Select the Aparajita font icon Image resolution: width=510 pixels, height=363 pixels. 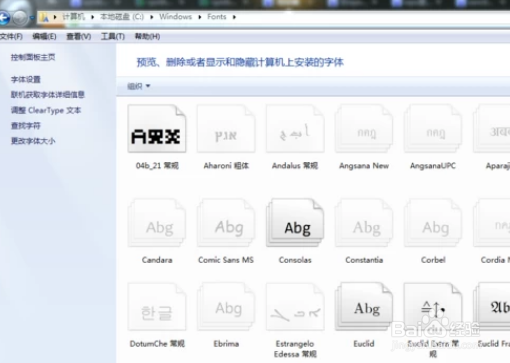(492, 129)
